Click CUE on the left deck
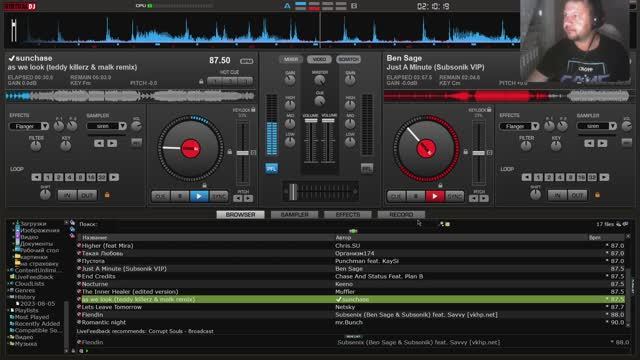The width and height of the screenshot is (640, 360). [161, 197]
